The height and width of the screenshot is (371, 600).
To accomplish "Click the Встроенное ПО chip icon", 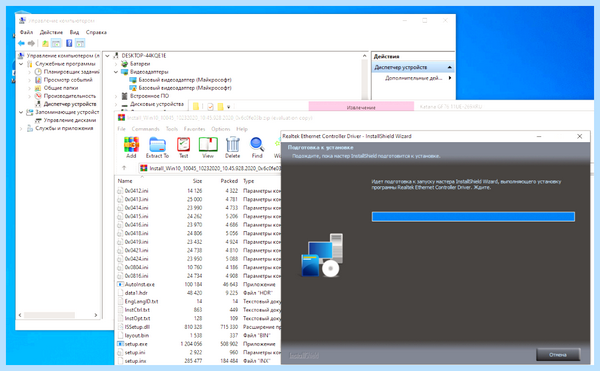I will [x=124, y=96].
